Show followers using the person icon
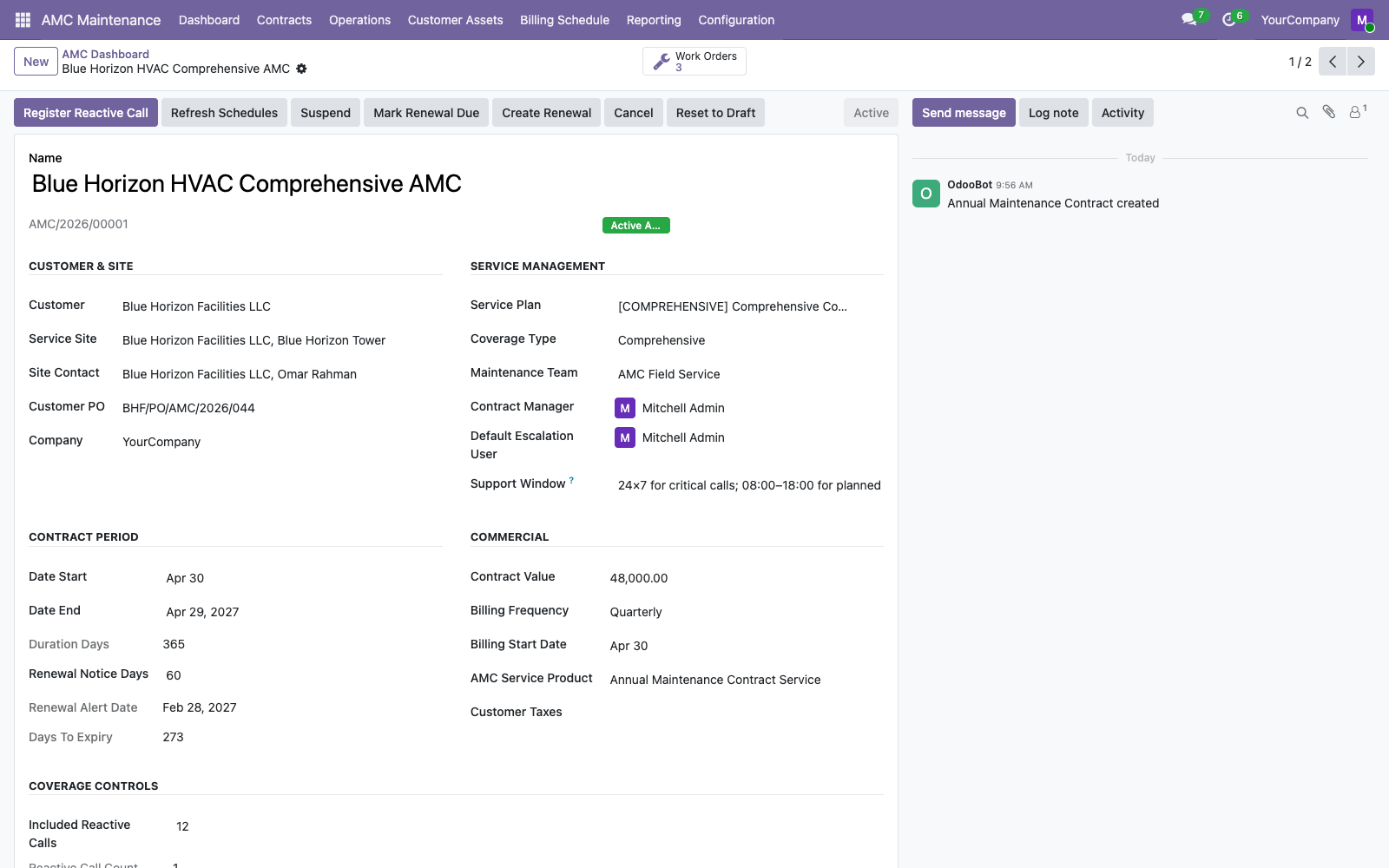The image size is (1389, 868). point(1357,112)
